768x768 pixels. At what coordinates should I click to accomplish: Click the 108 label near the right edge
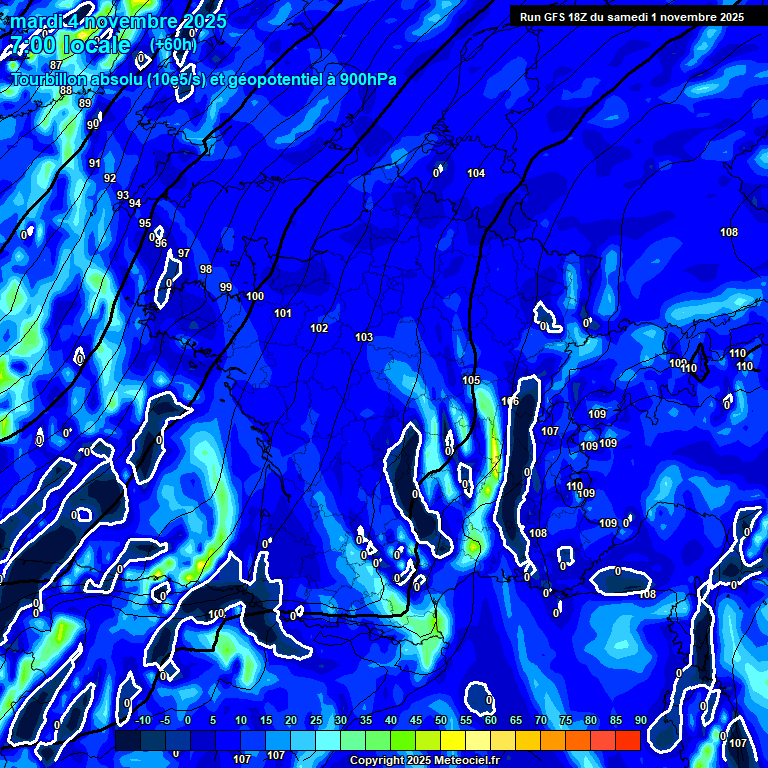click(x=729, y=233)
